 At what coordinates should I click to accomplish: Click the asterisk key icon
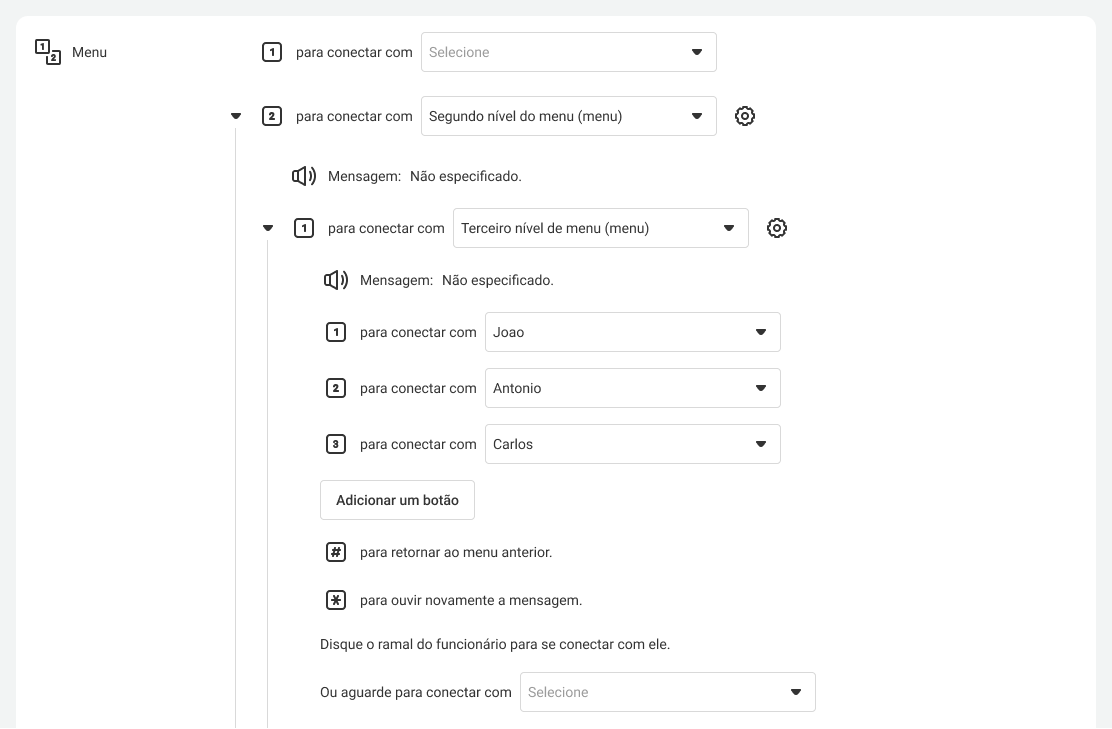(336, 600)
